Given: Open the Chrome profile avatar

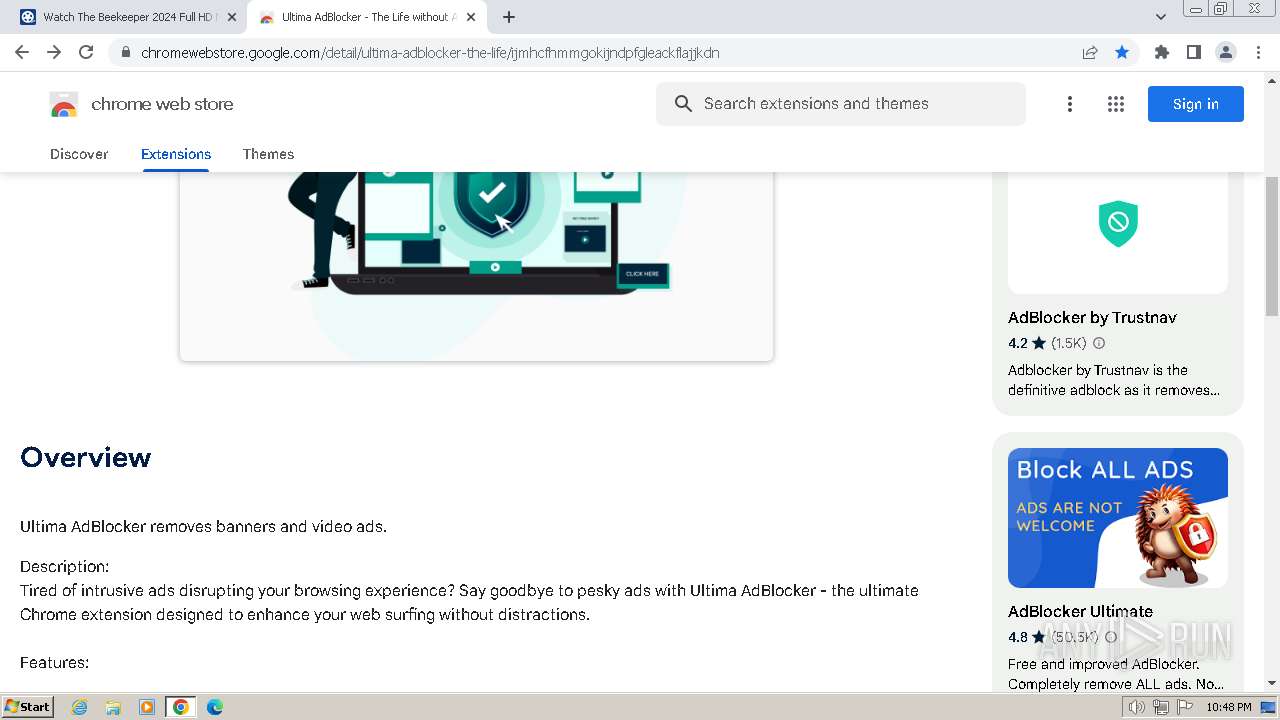Looking at the screenshot, I should pyautogui.click(x=1226, y=52).
